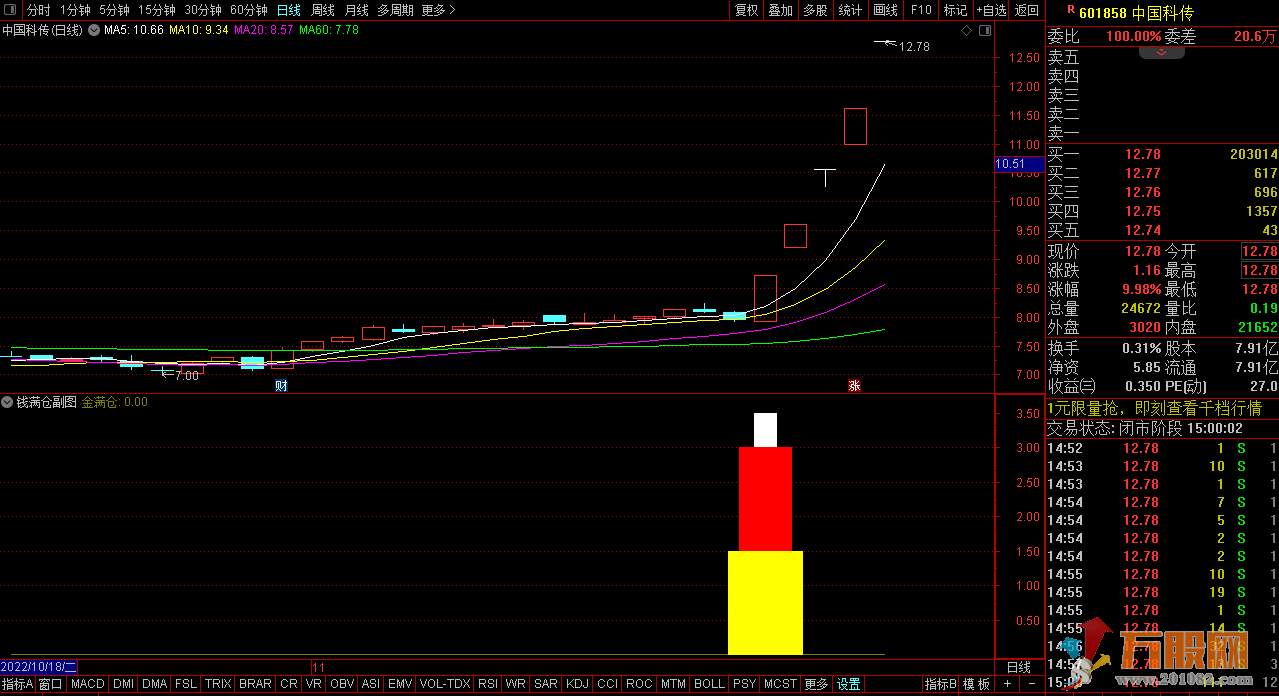1279x696 pixels.
Task: Click the 标记 mark button
Action: (x=956, y=10)
